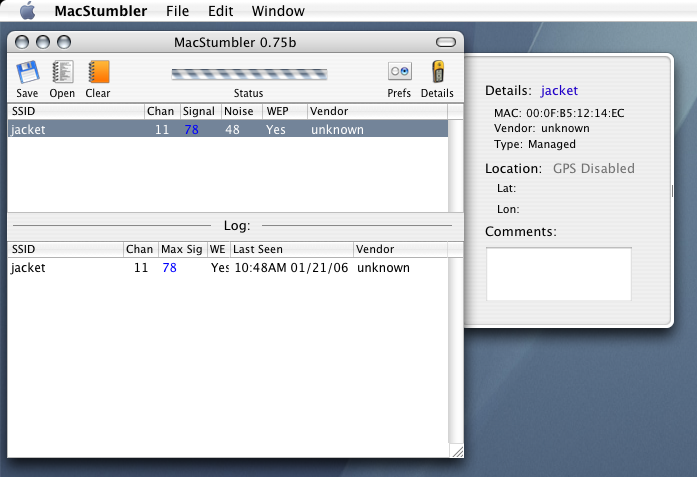Click the scanning status progress bar
Screen dimensions: 697x477
click(x=249, y=73)
